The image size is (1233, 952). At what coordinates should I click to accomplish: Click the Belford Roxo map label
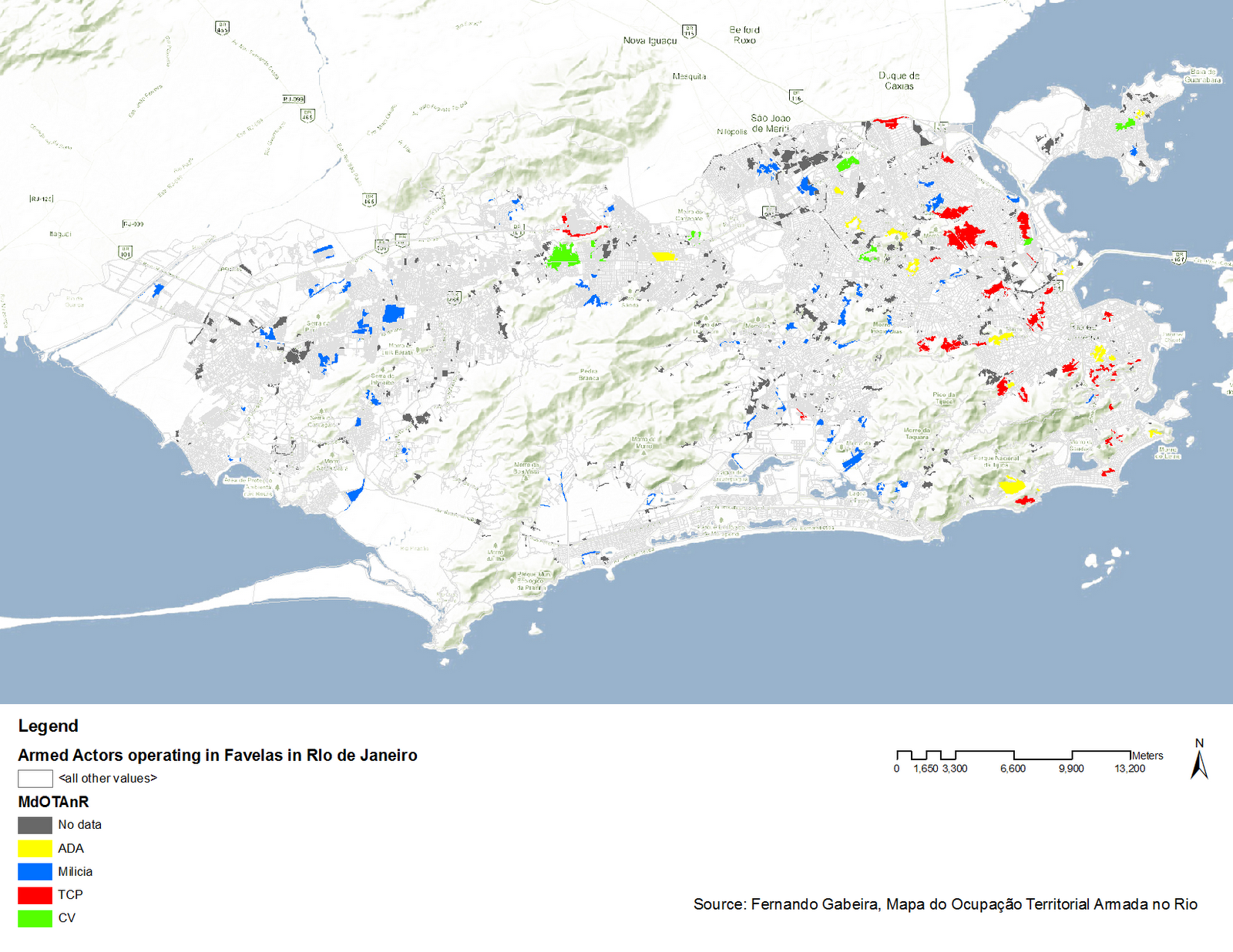744,35
